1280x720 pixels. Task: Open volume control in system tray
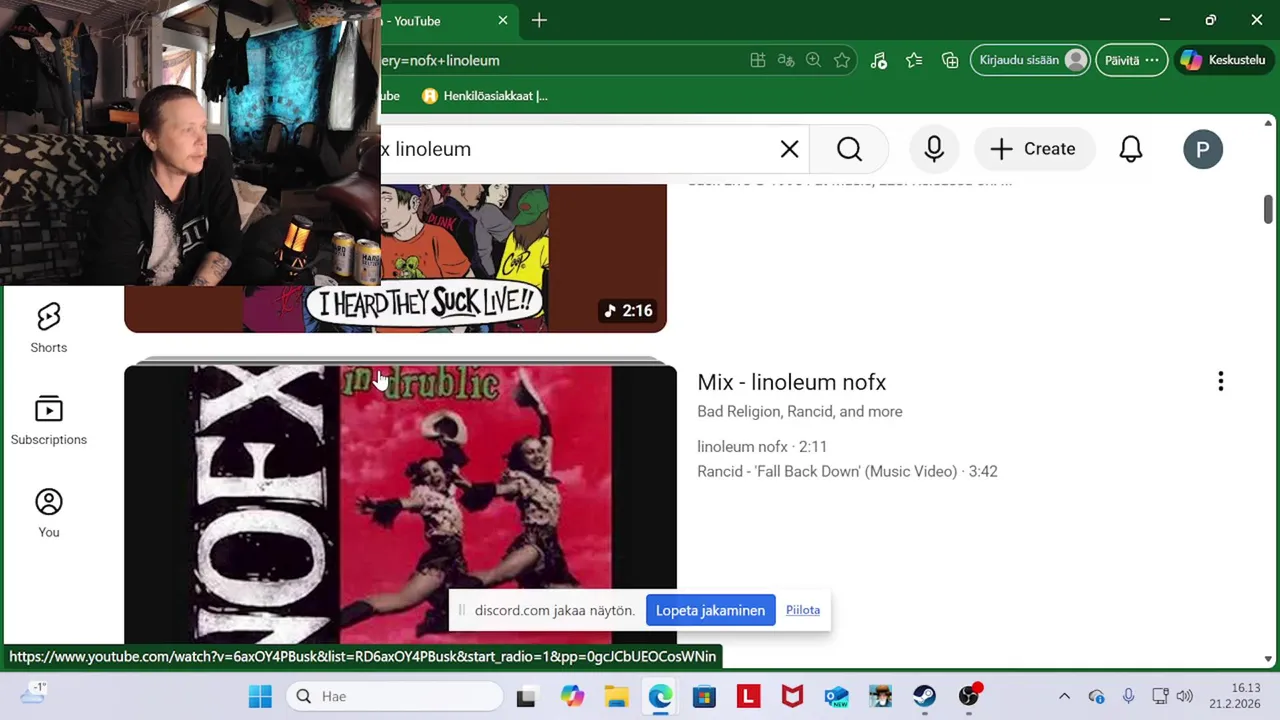click(1185, 696)
